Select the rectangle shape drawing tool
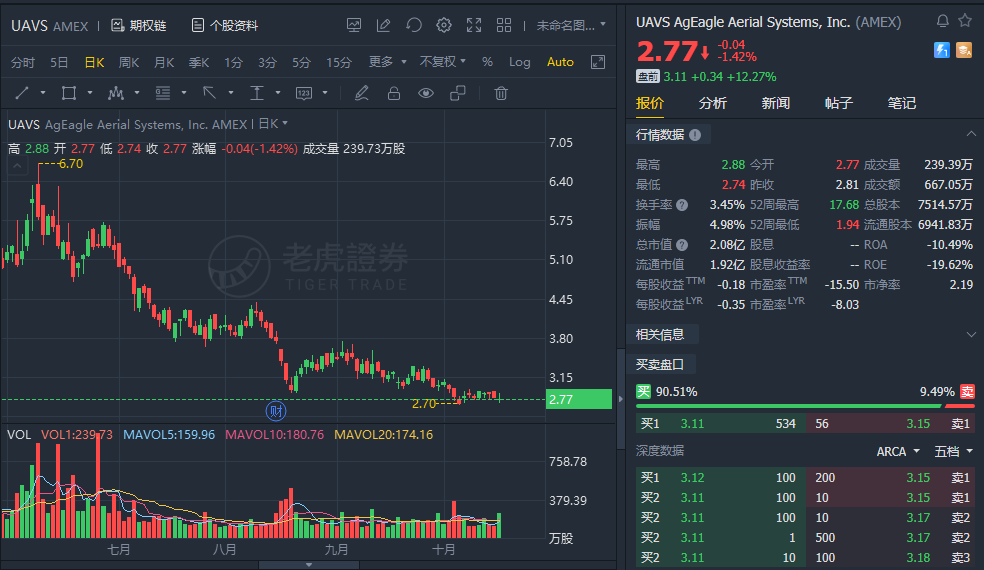984x570 pixels. (68, 94)
